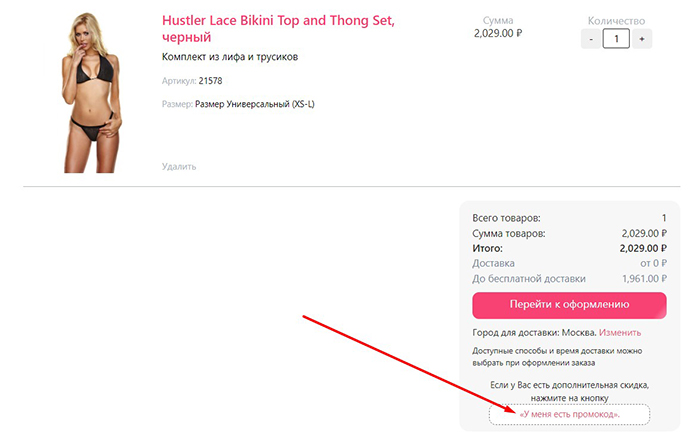
Task: Click the product price under Сумма
Action: pos(498,33)
